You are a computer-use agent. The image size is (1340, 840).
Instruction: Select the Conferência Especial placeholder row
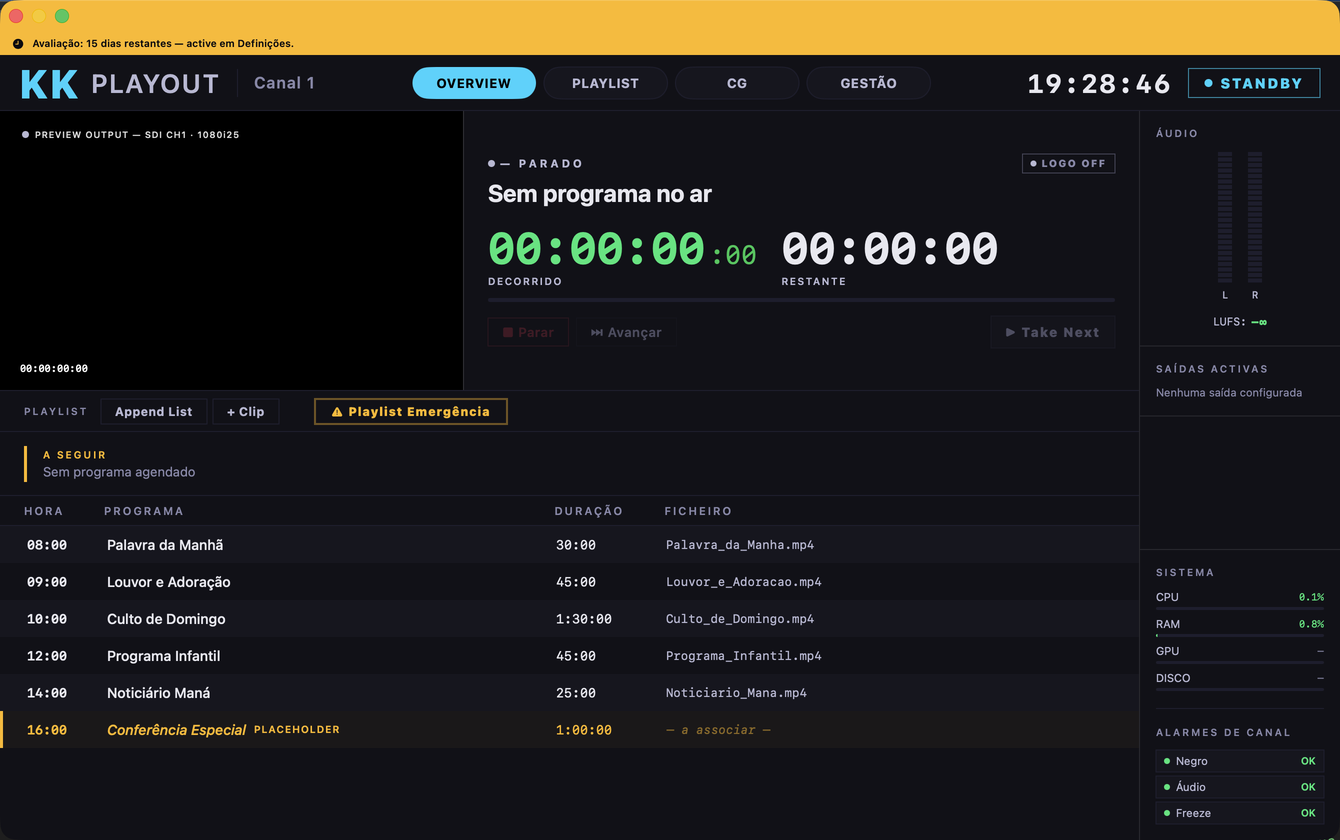point(569,730)
